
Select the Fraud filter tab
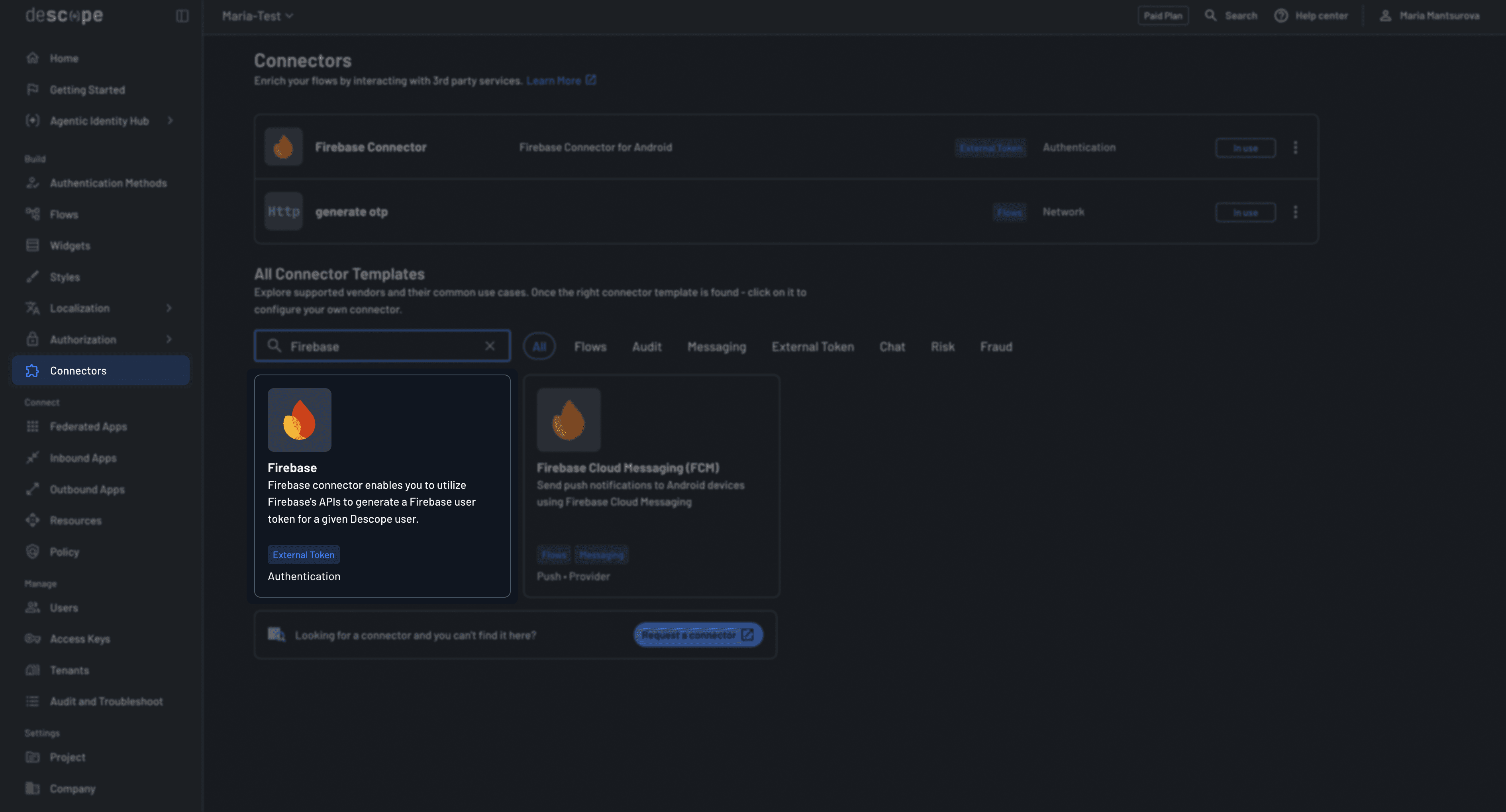click(996, 347)
